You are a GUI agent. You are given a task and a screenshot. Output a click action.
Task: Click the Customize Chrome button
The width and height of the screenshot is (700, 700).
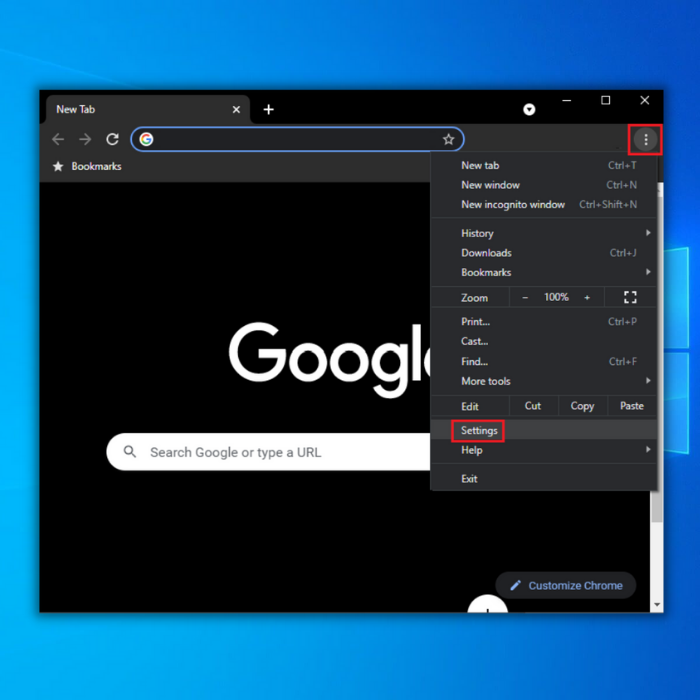tap(566, 585)
